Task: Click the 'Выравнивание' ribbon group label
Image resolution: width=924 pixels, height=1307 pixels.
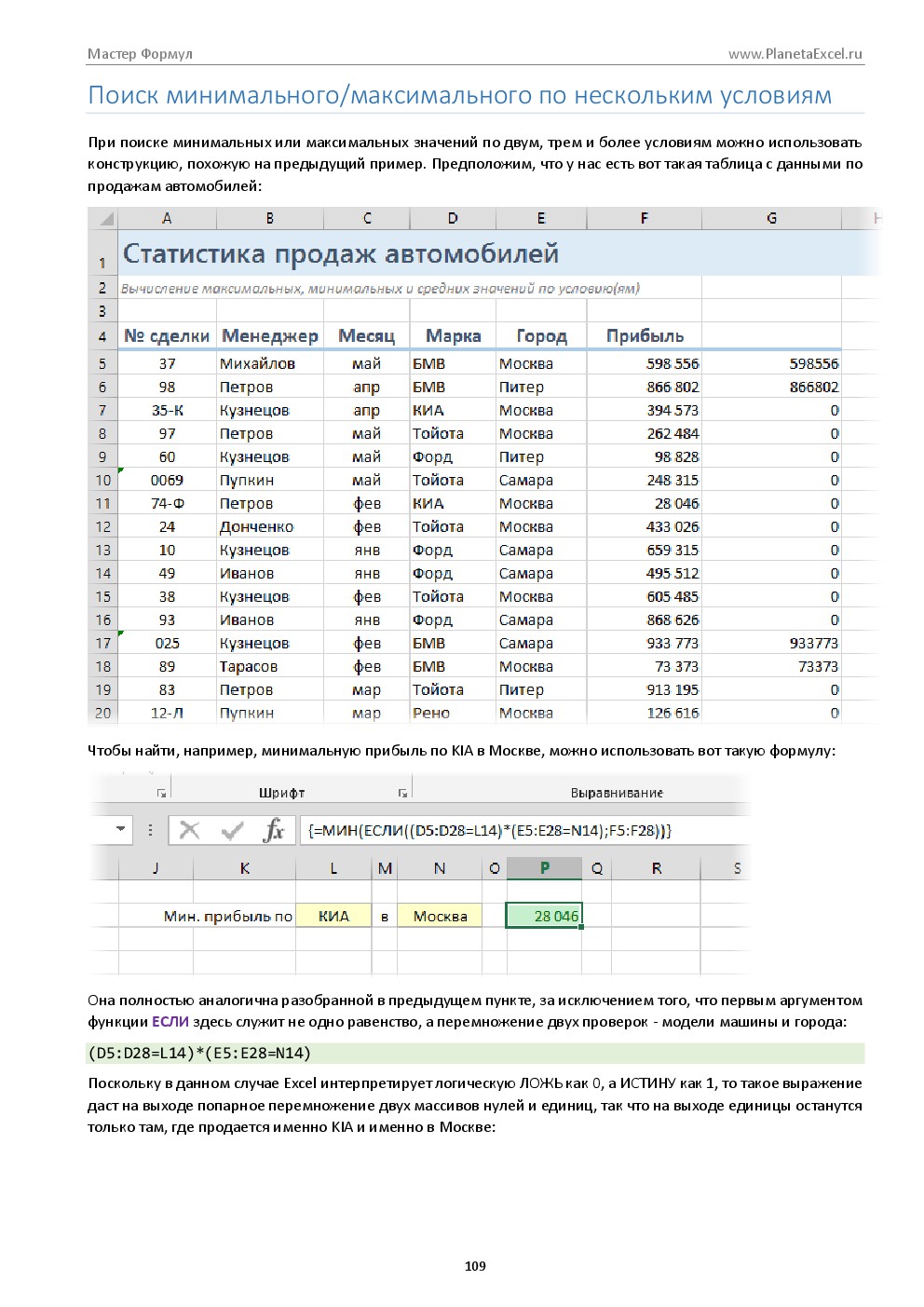Action: point(617,793)
